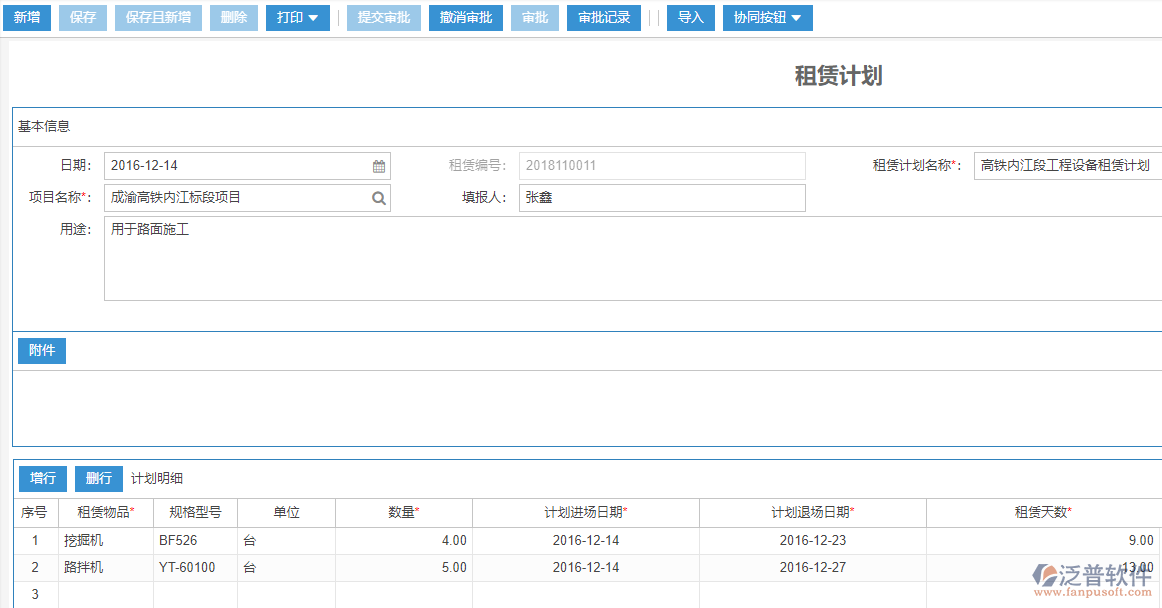Add a row with 增行 button

point(43,478)
